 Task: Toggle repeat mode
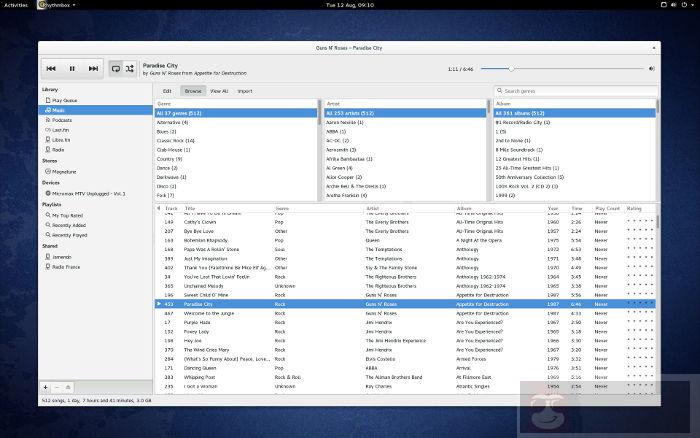(116, 69)
